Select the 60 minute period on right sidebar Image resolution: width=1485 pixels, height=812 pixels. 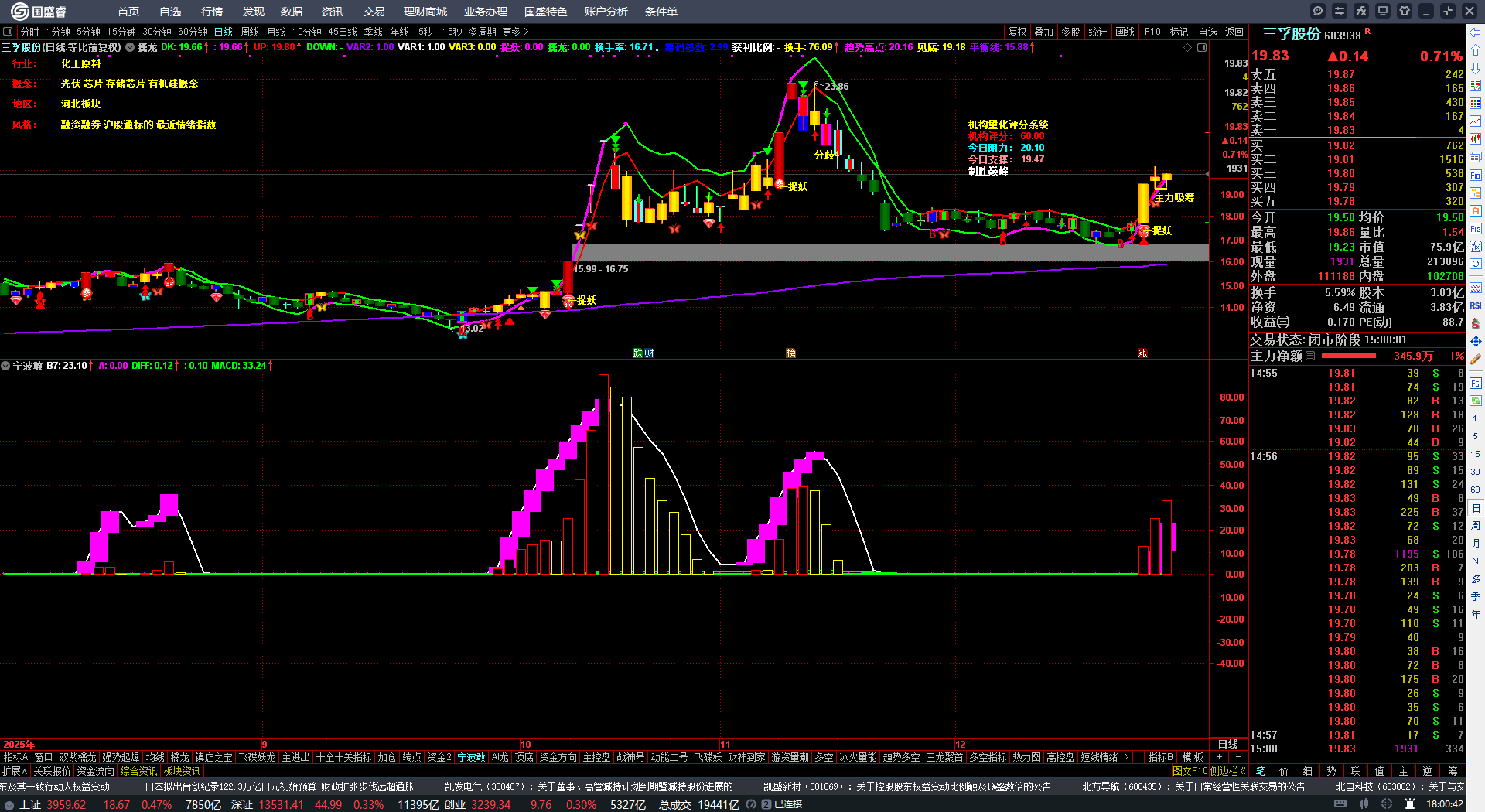[1476, 490]
